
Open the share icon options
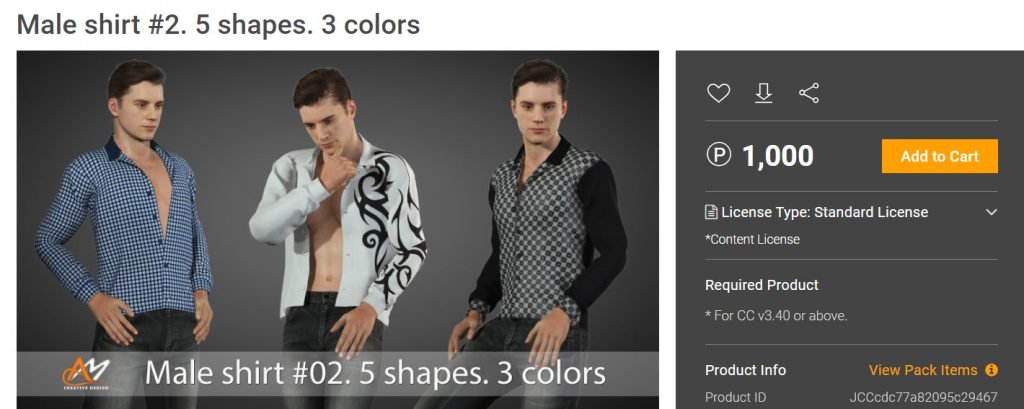[809, 93]
